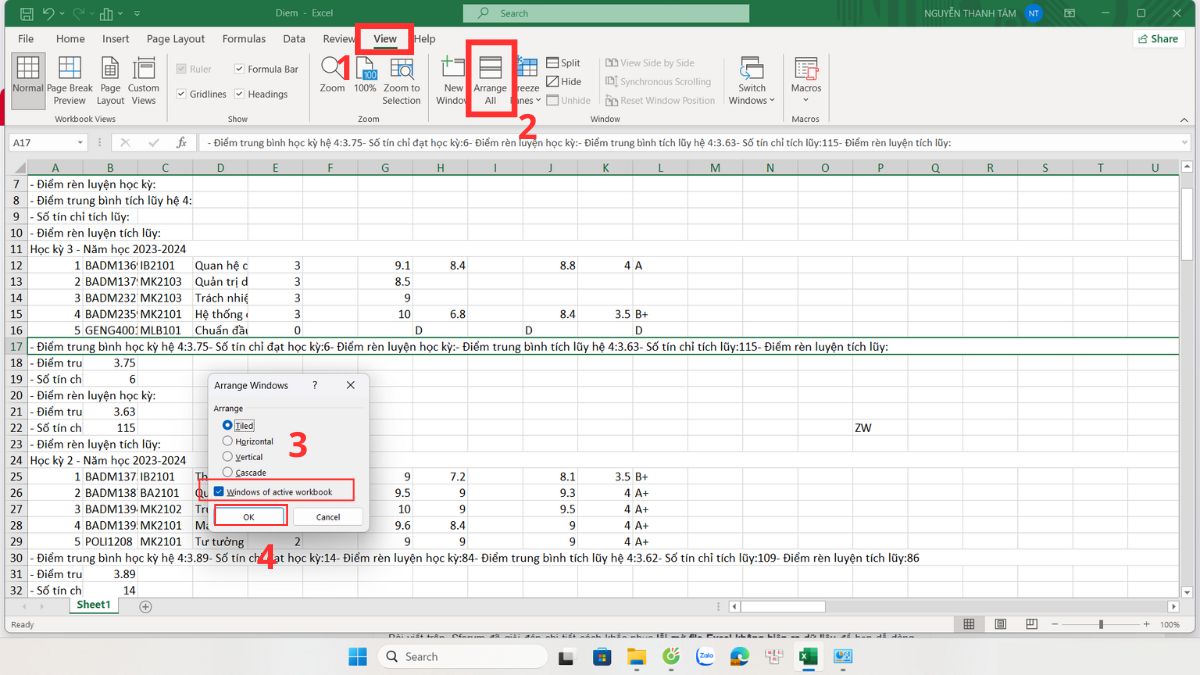Open a New Window
This screenshot has width=1200, height=675.
point(453,80)
